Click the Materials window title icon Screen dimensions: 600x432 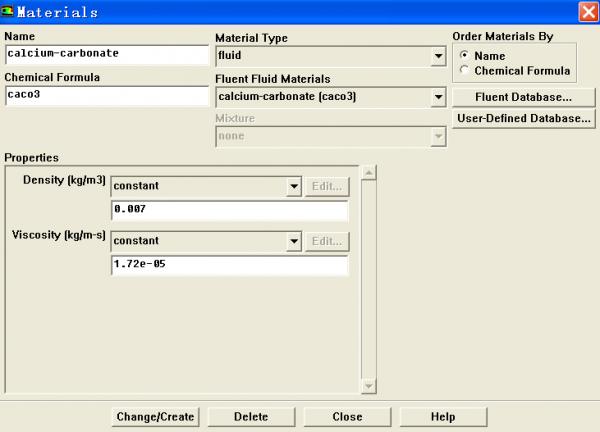coord(10,12)
